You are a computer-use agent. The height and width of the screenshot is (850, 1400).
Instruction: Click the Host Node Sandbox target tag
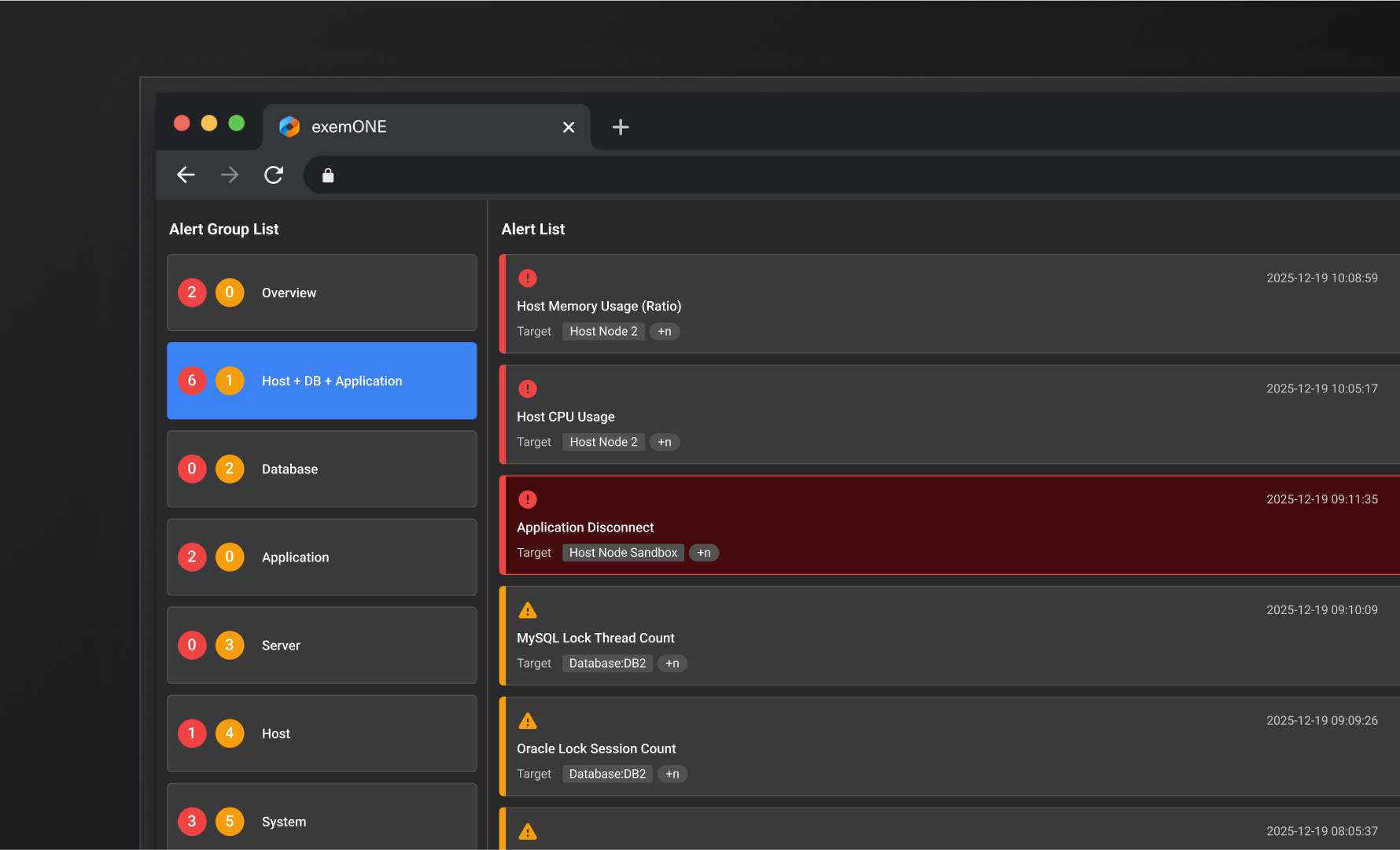coord(623,553)
